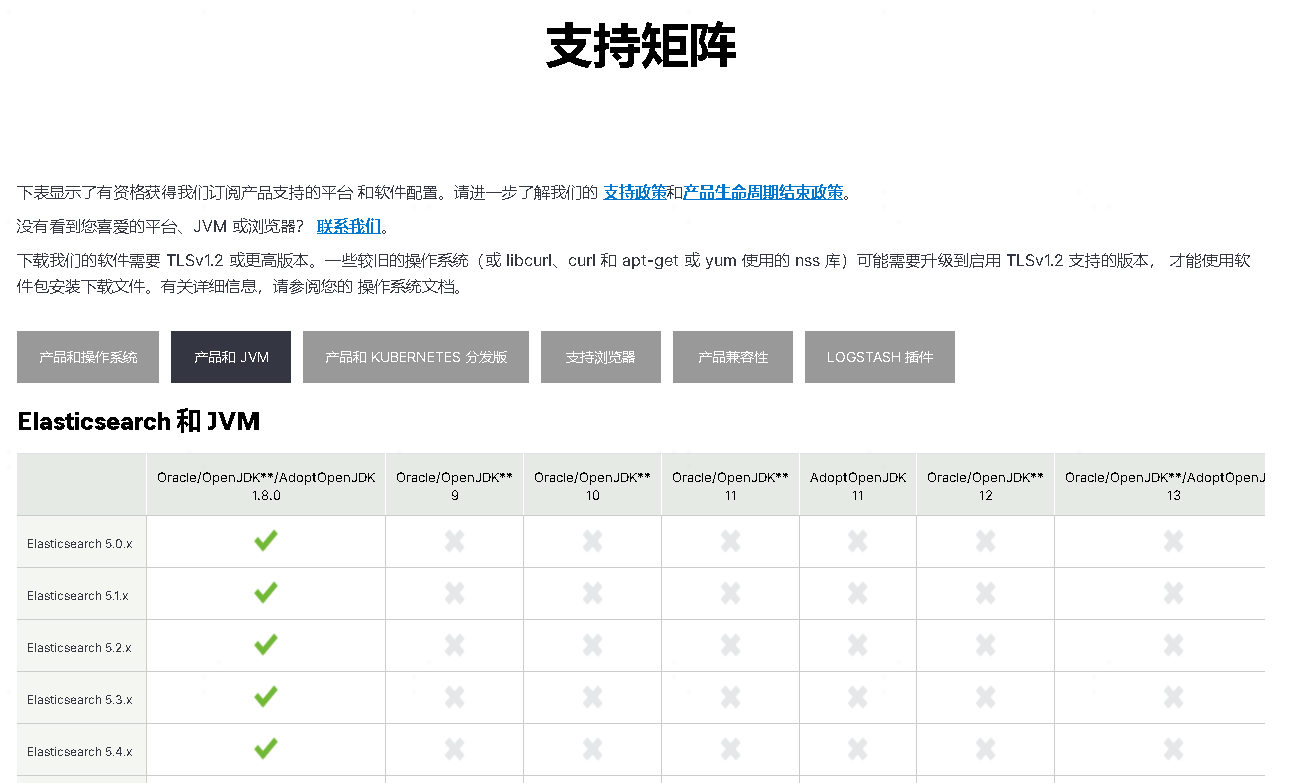The height and width of the screenshot is (783, 1298).
Task: Click the Oracle/OpenJDK** 11 column header
Action: pos(731,486)
